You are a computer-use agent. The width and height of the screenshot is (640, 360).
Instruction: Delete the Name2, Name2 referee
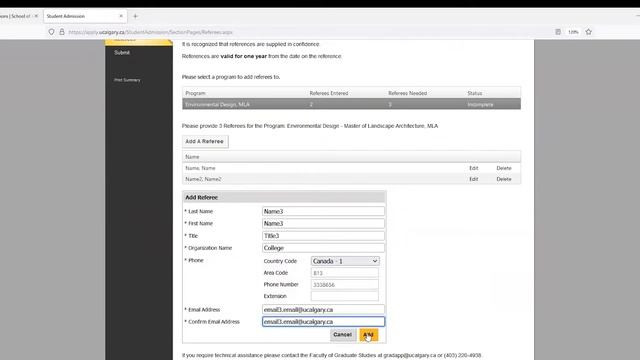(504, 179)
